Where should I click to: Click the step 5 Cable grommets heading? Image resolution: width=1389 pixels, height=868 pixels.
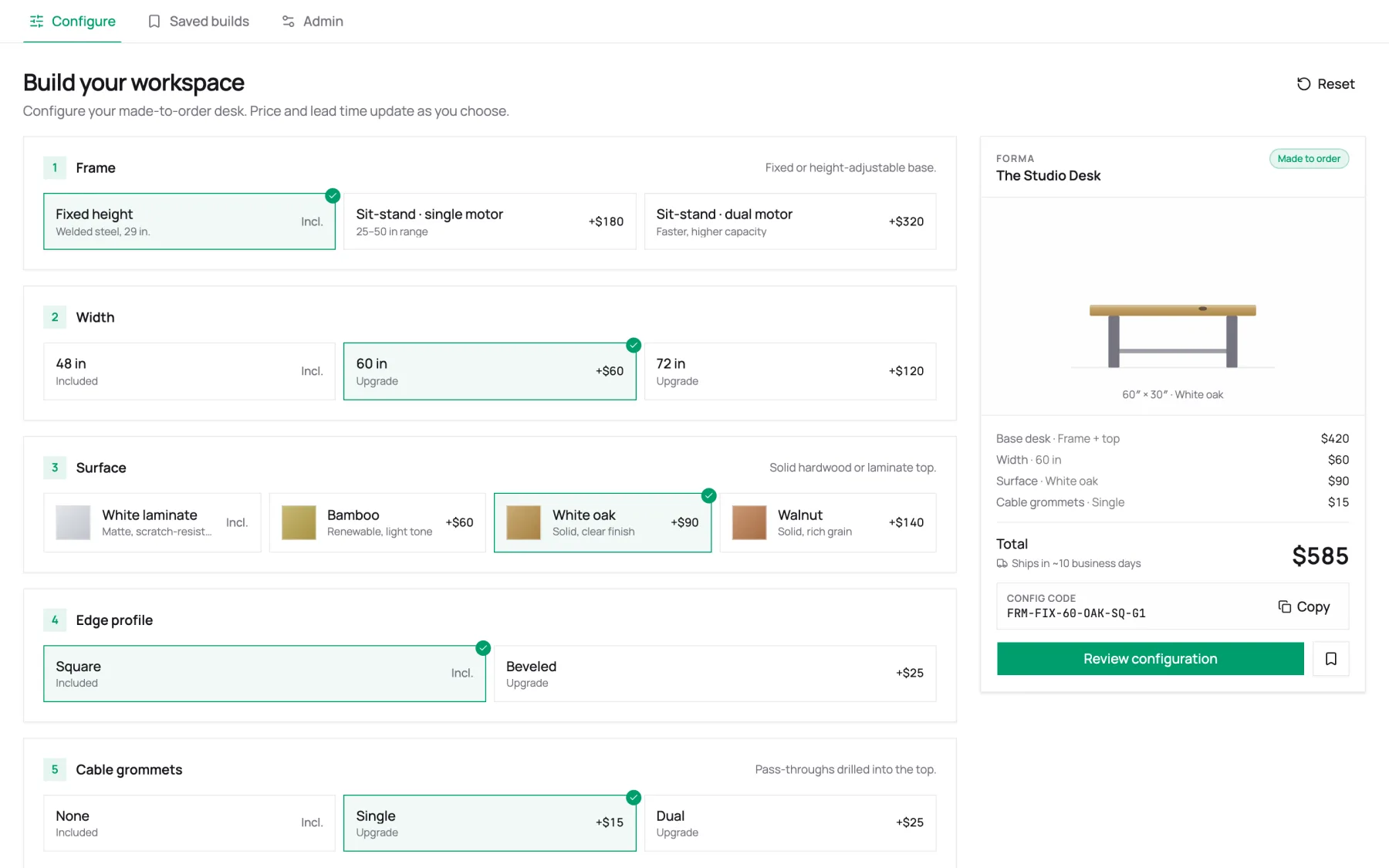click(x=129, y=770)
